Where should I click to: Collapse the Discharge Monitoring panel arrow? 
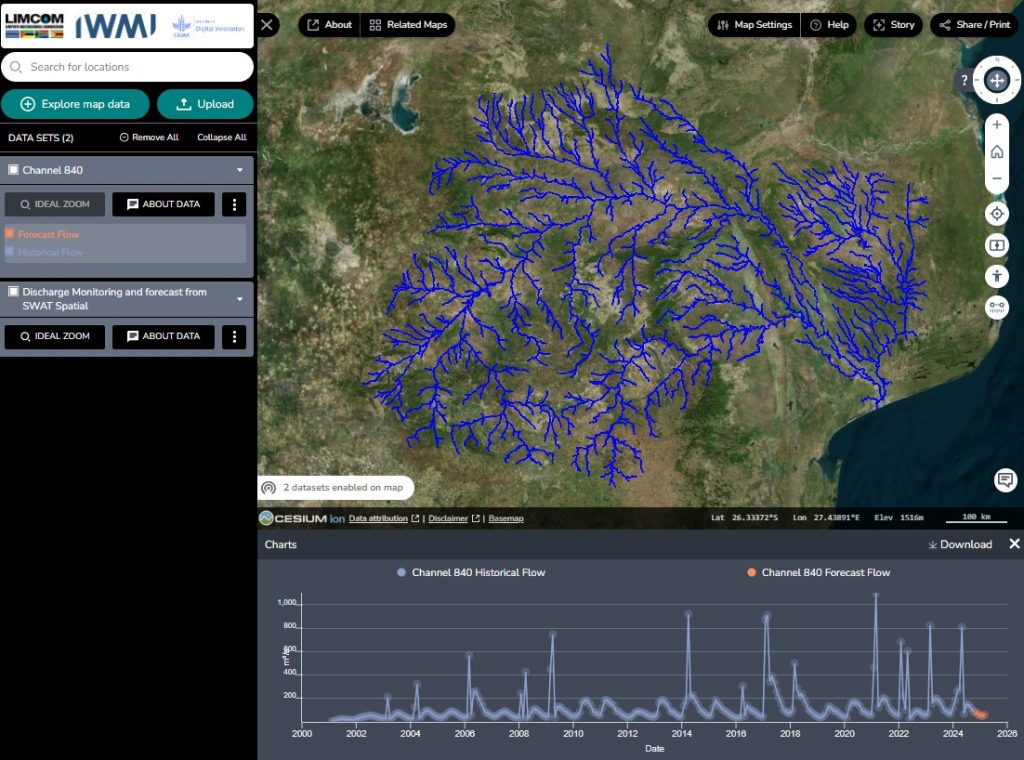coord(240,299)
